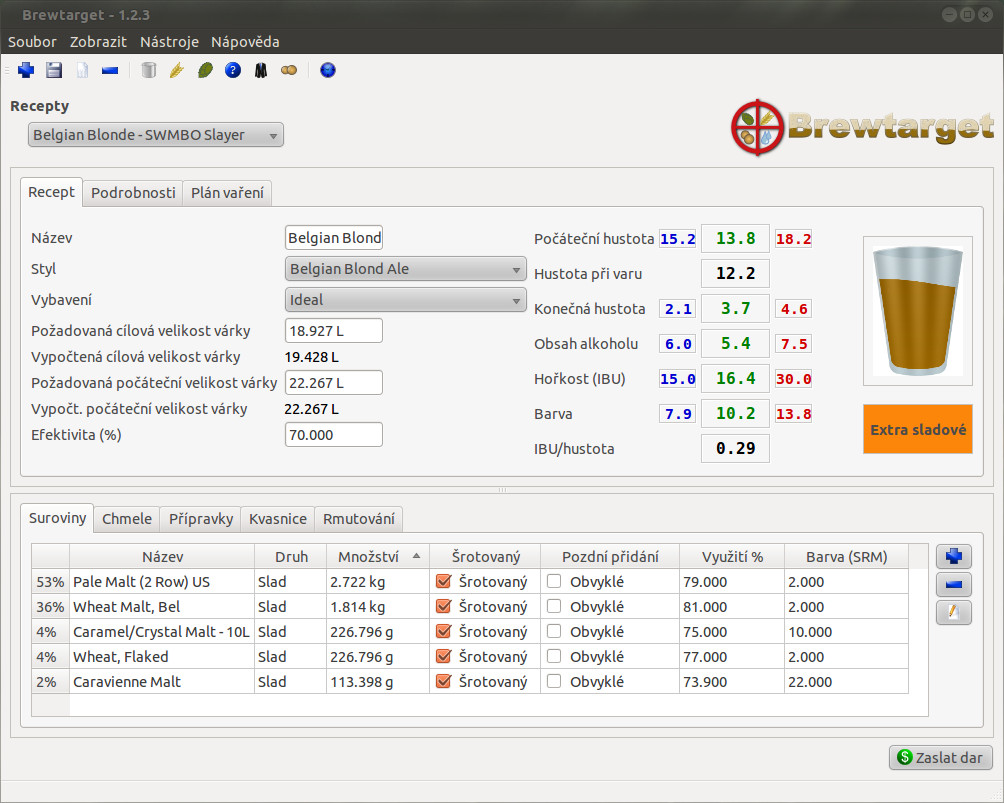
Task: Open the Soubor menu
Action: click(32, 42)
